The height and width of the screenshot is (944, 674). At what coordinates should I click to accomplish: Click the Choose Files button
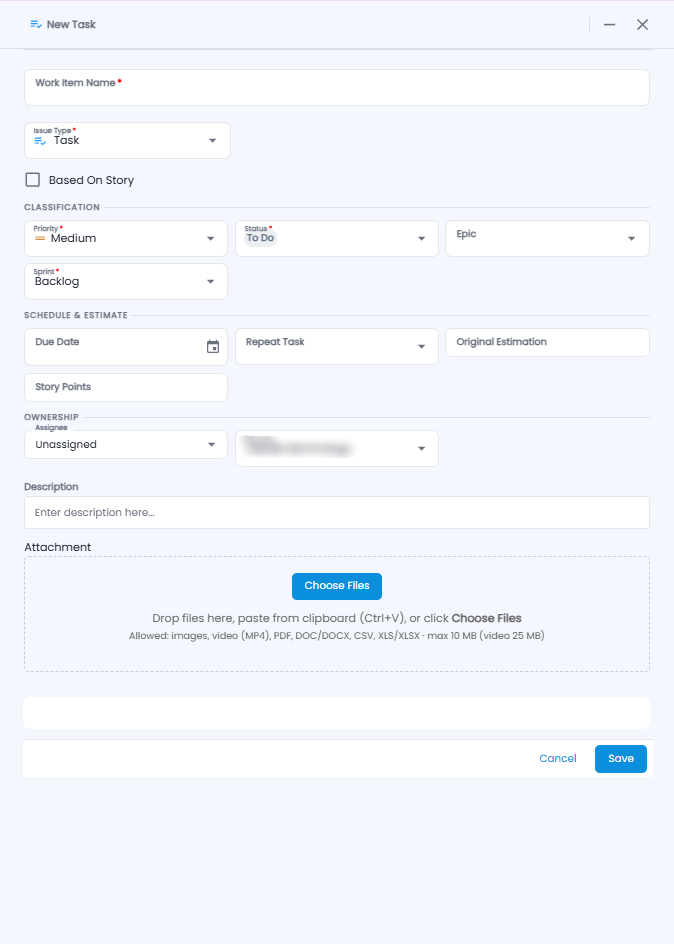click(x=337, y=586)
